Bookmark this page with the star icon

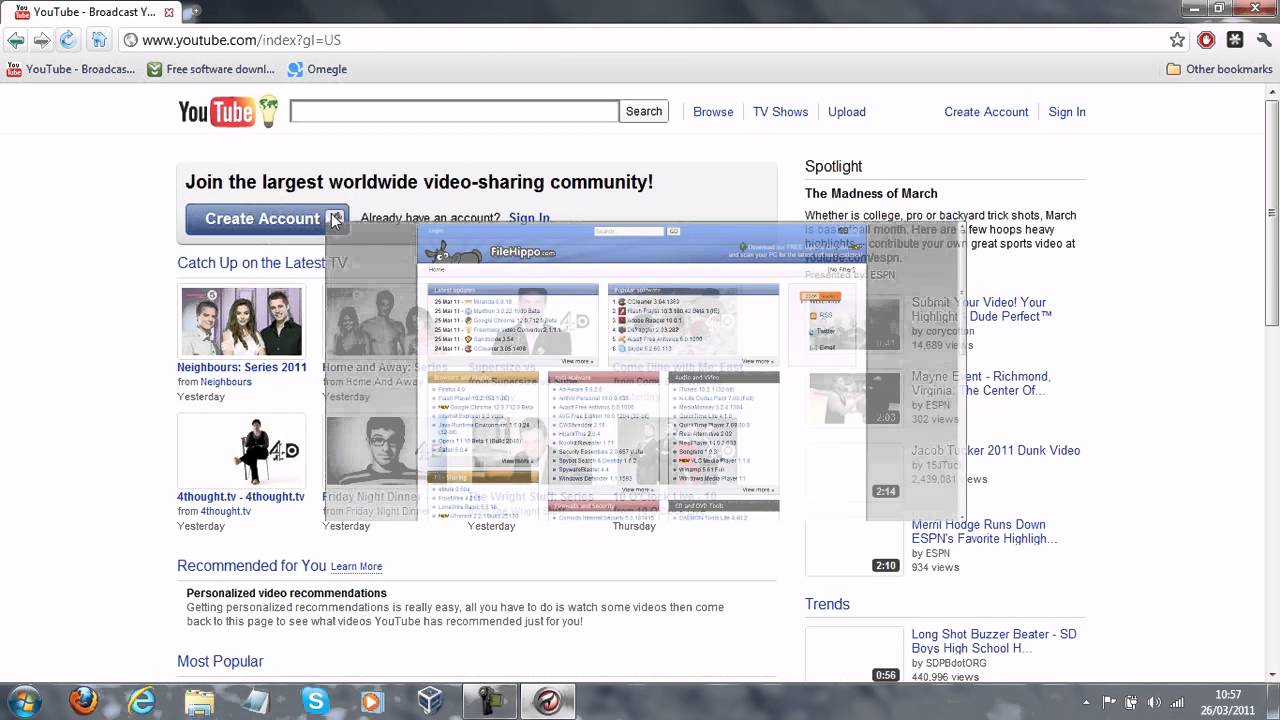(x=1177, y=40)
